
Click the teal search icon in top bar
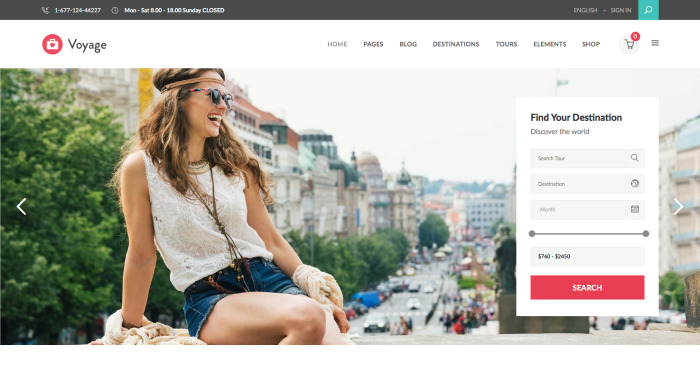click(x=648, y=10)
